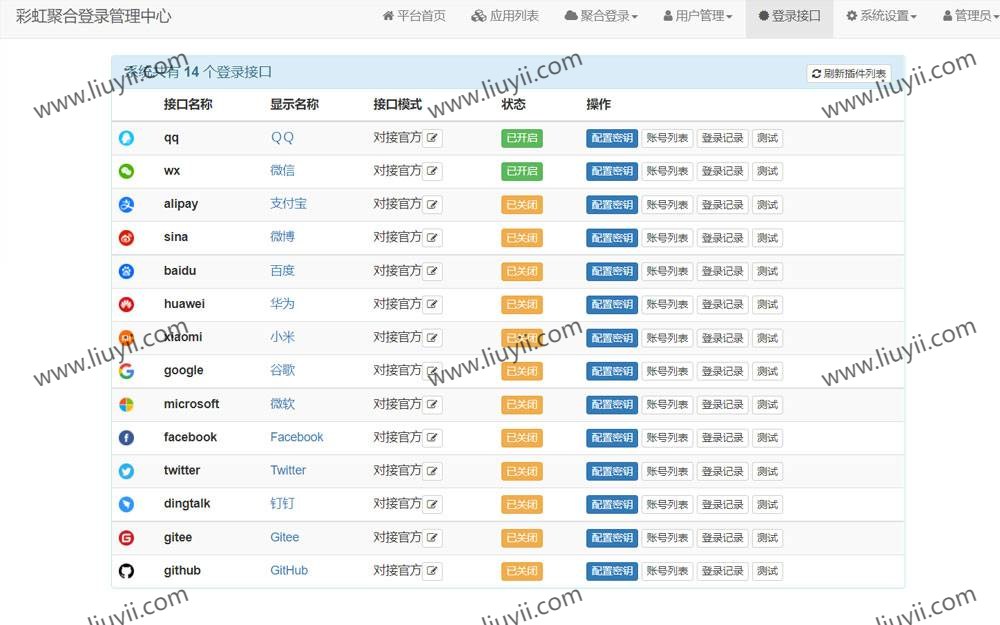The height and width of the screenshot is (625, 1000).
Task: Click the Microsoft four-color logo icon
Action: point(126,404)
